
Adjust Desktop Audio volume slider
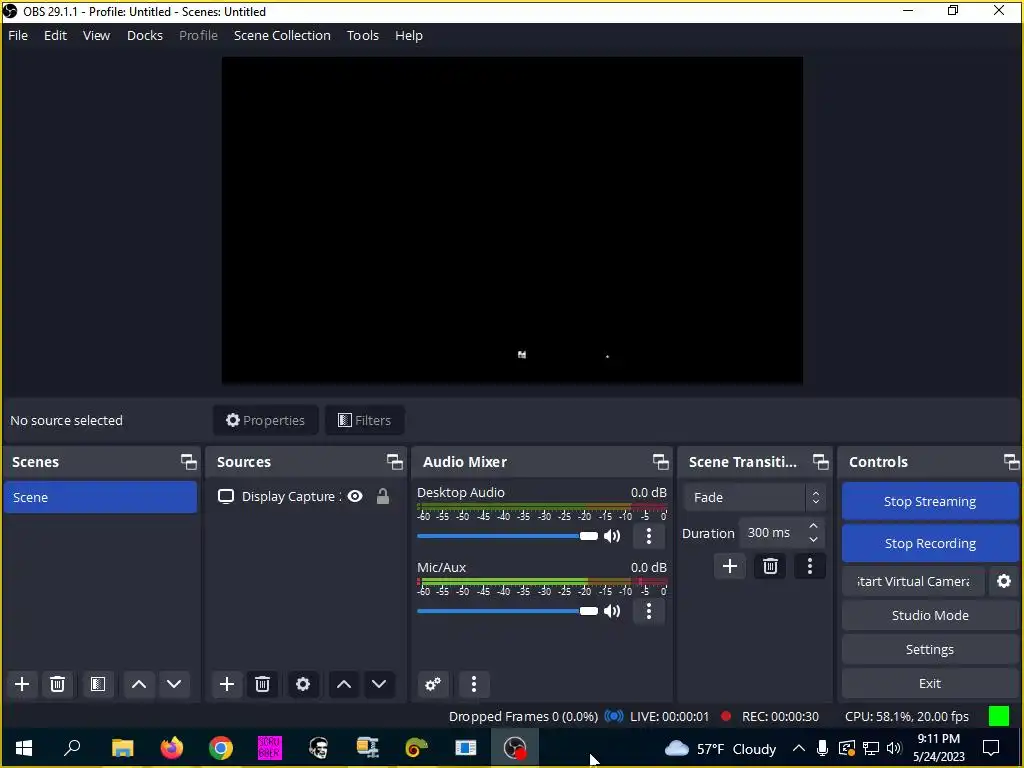(x=507, y=536)
